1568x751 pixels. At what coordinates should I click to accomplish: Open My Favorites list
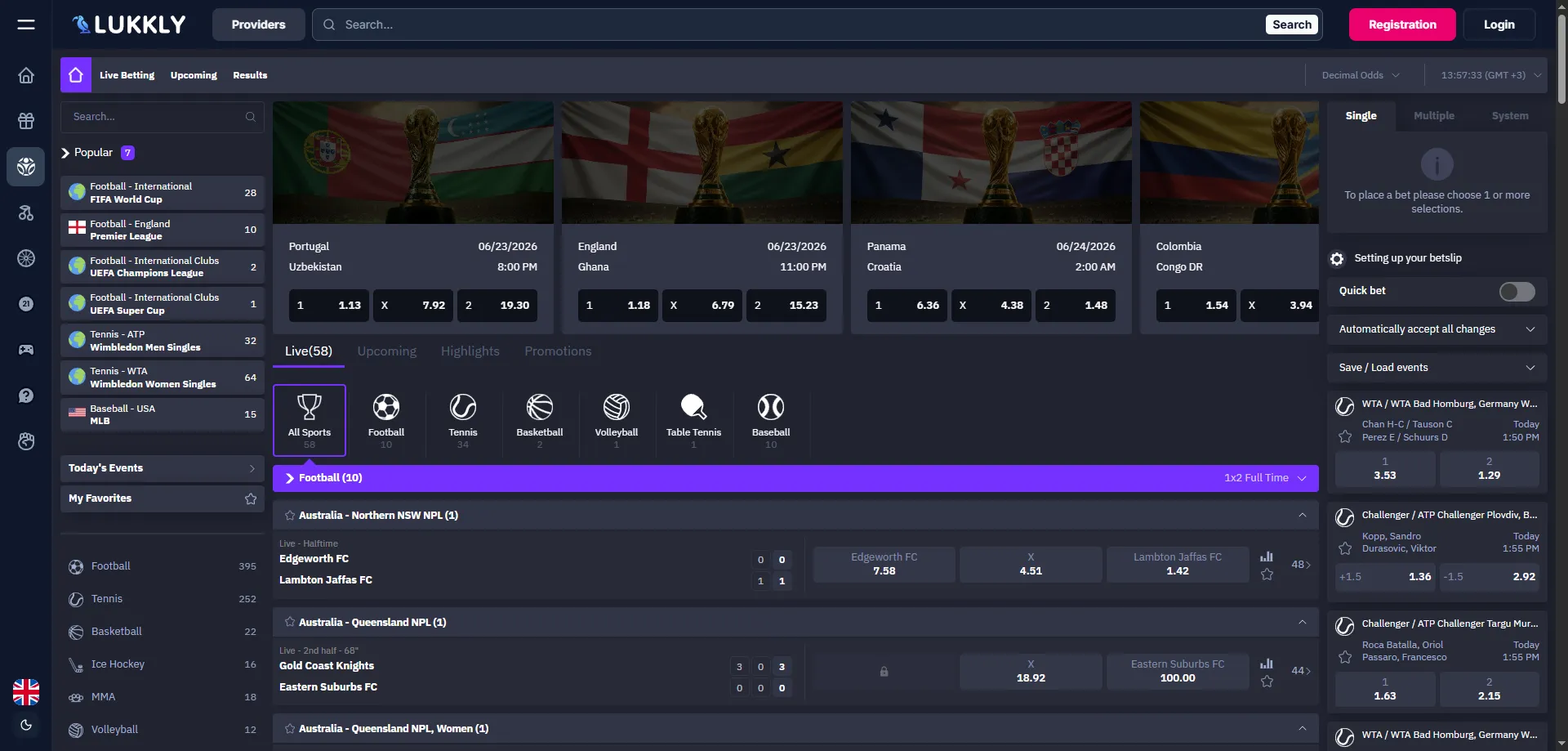pos(162,498)
